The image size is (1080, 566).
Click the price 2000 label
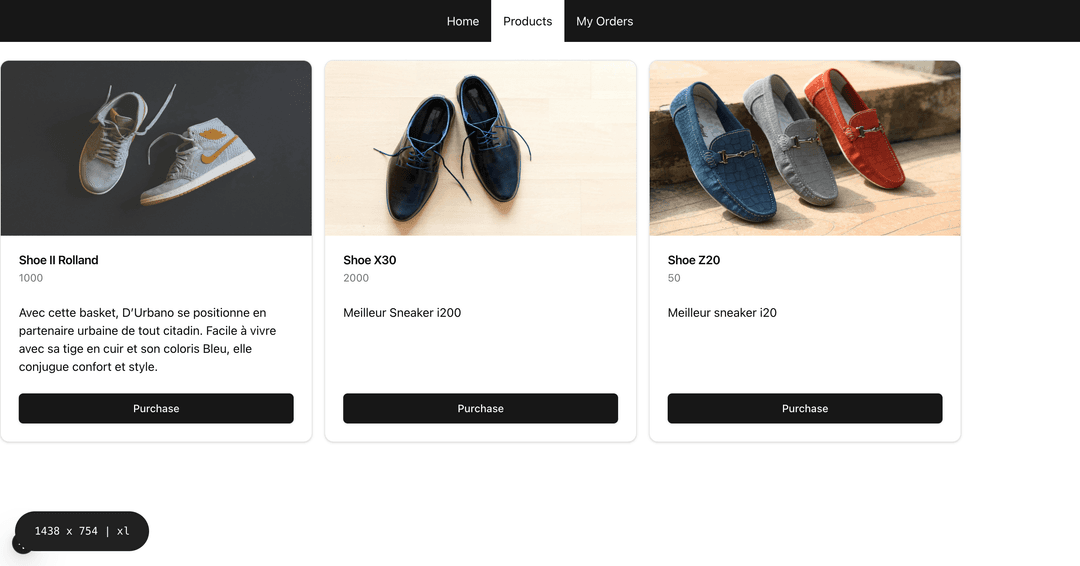pos(356,278)
